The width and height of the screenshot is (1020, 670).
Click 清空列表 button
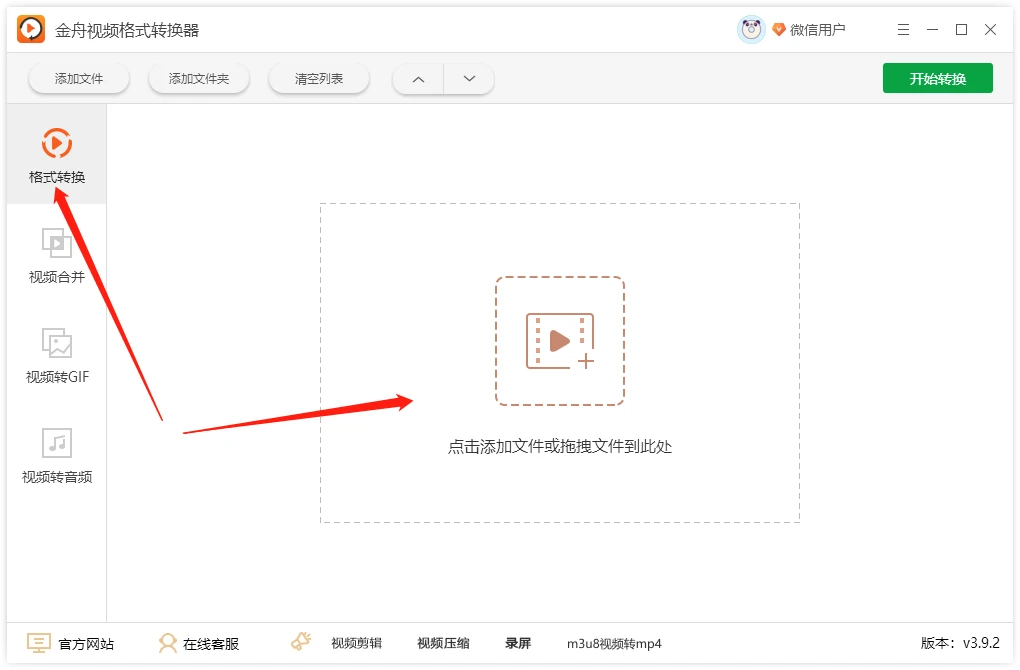click(319, 79)
